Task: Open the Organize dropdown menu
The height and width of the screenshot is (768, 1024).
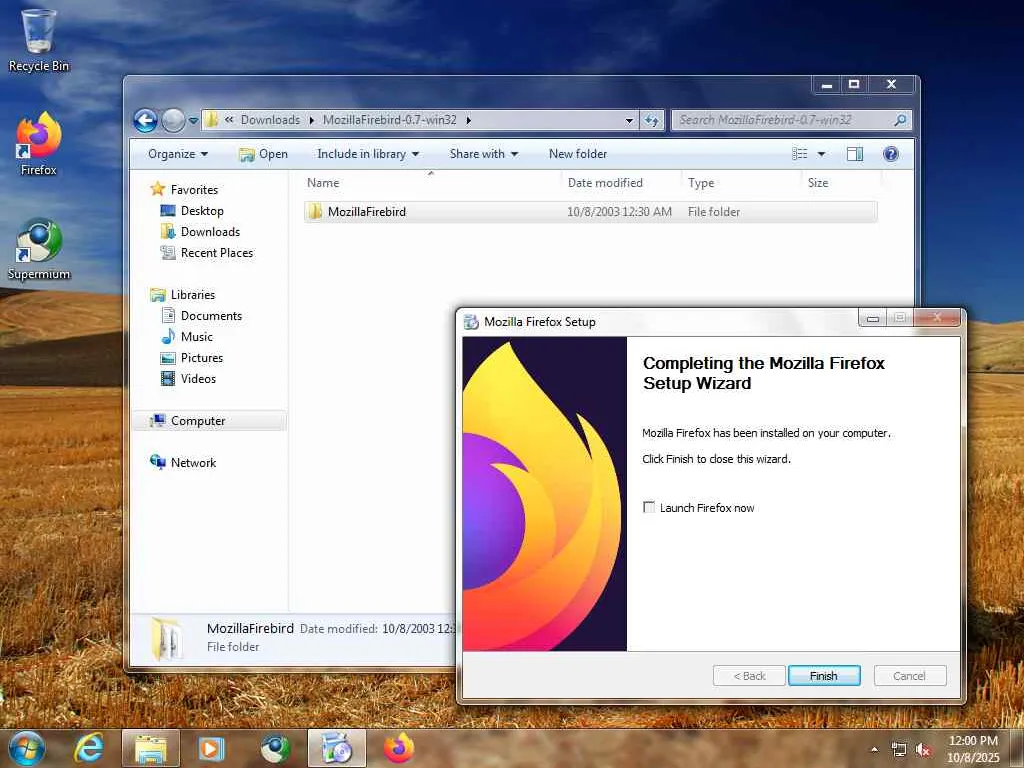Action: pos(178,154)
